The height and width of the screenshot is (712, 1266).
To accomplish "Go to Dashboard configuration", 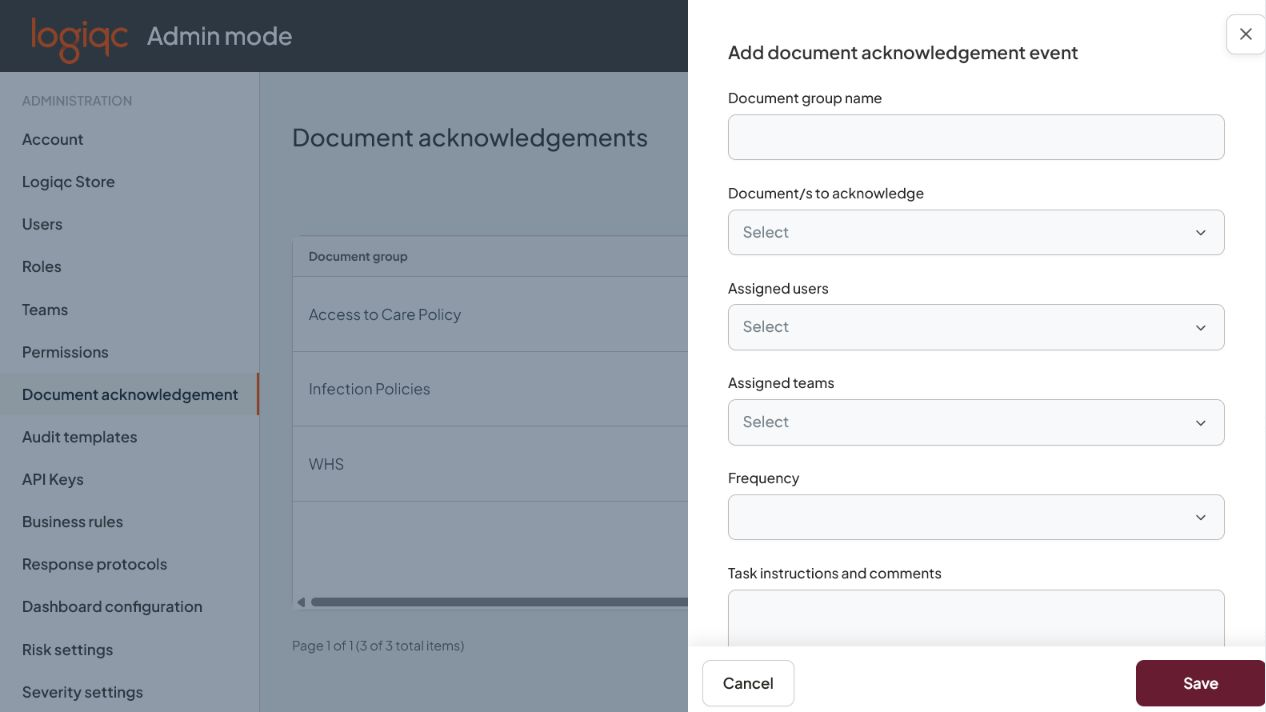I will point(112,607).
